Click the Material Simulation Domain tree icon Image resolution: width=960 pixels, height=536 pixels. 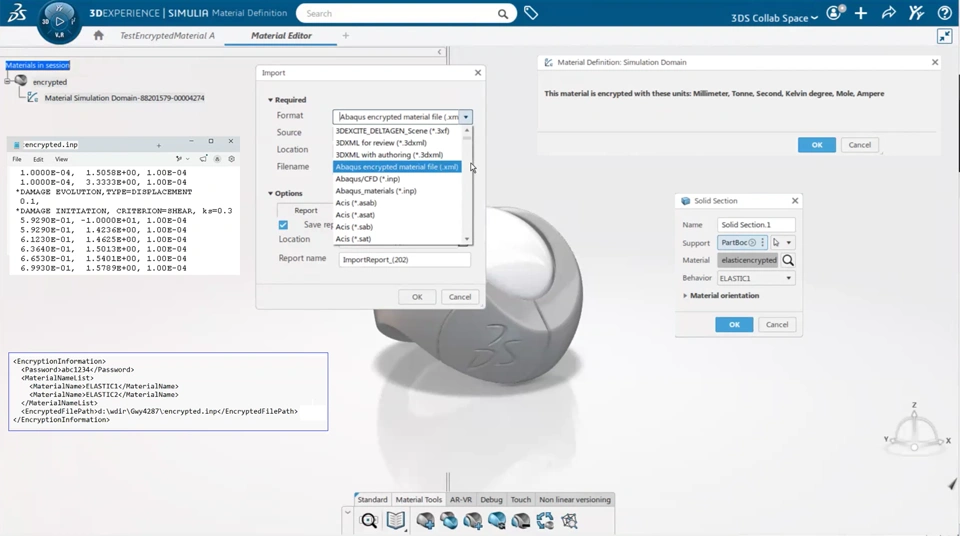tap(32, 97)
